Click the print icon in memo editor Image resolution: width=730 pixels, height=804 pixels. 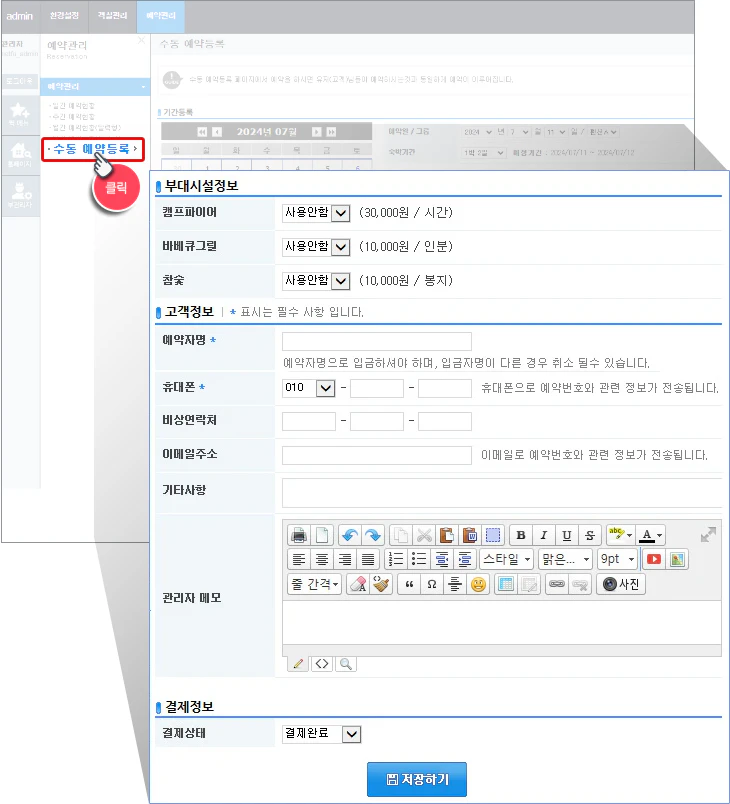(299, 535)
